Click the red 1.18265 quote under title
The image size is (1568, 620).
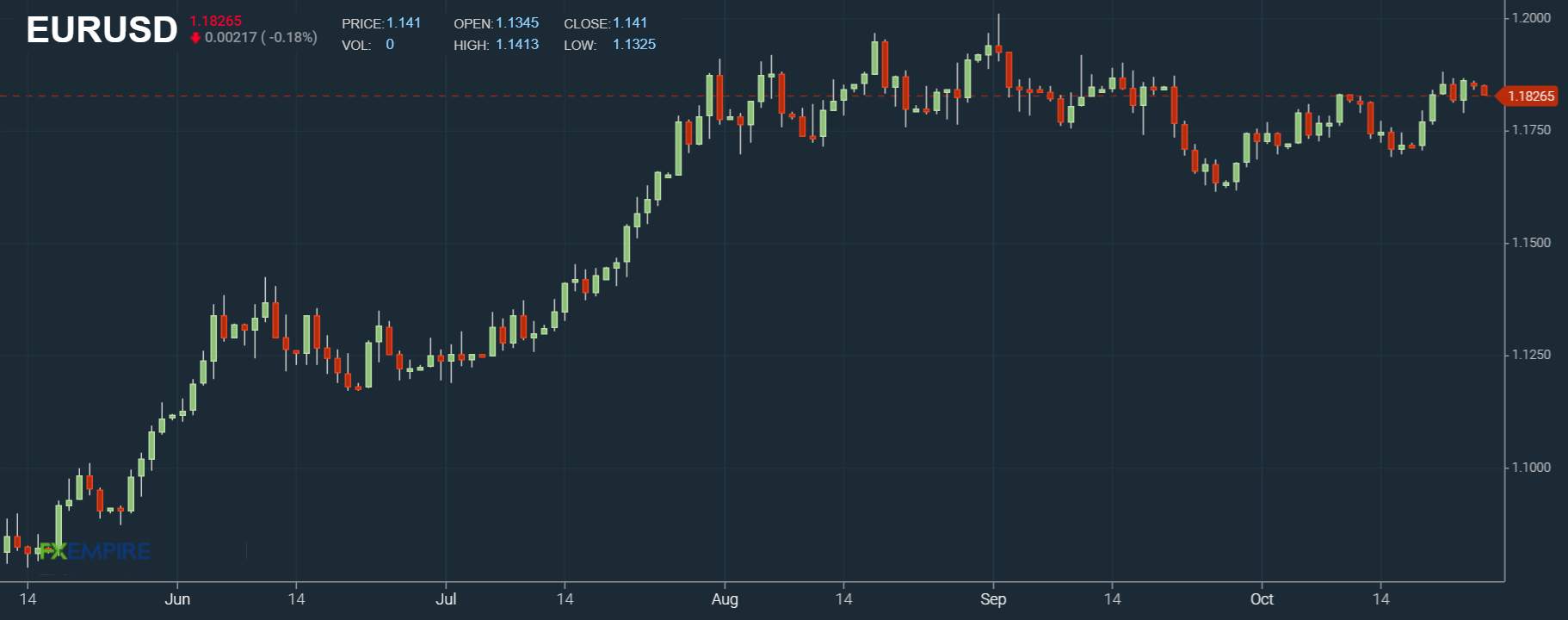pyautogui.click(x=216, y=21)
